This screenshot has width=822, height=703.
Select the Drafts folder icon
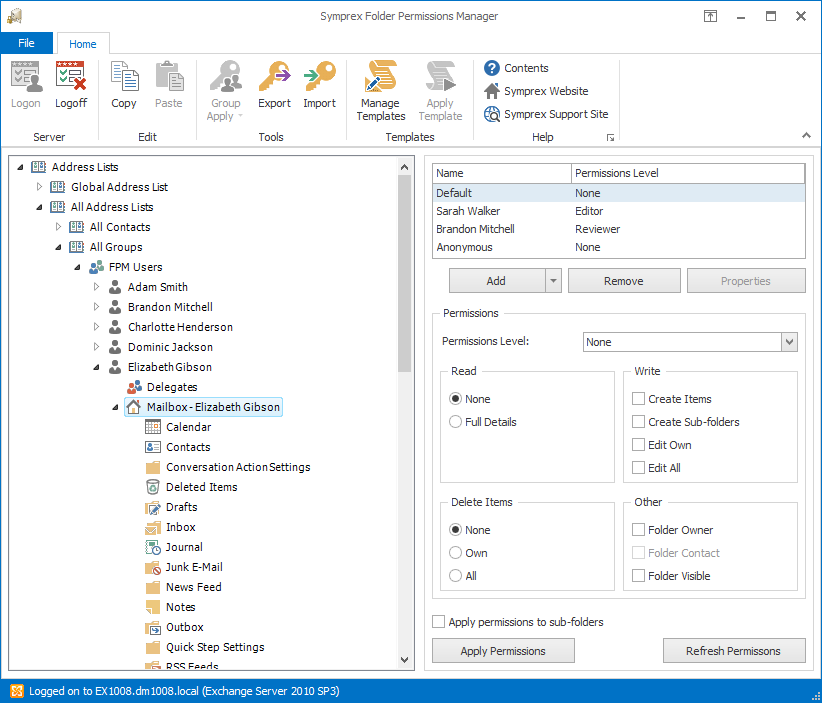pos(153,507)
